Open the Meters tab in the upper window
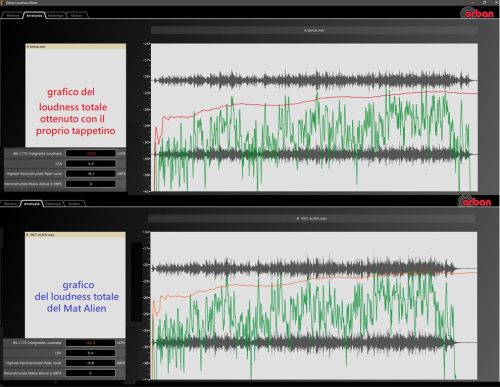The width and height of the screenshot is (500, 388). 13,15
